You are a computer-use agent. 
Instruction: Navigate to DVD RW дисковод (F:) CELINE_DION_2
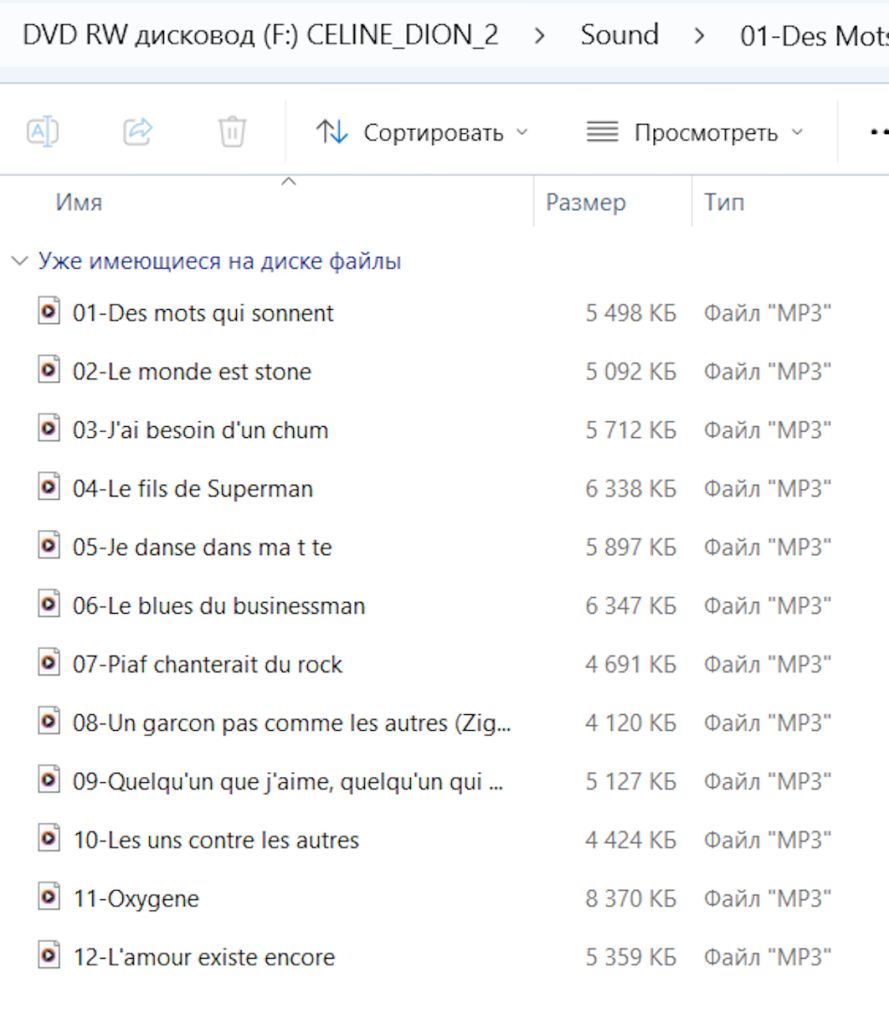click(x=261, y=35)
